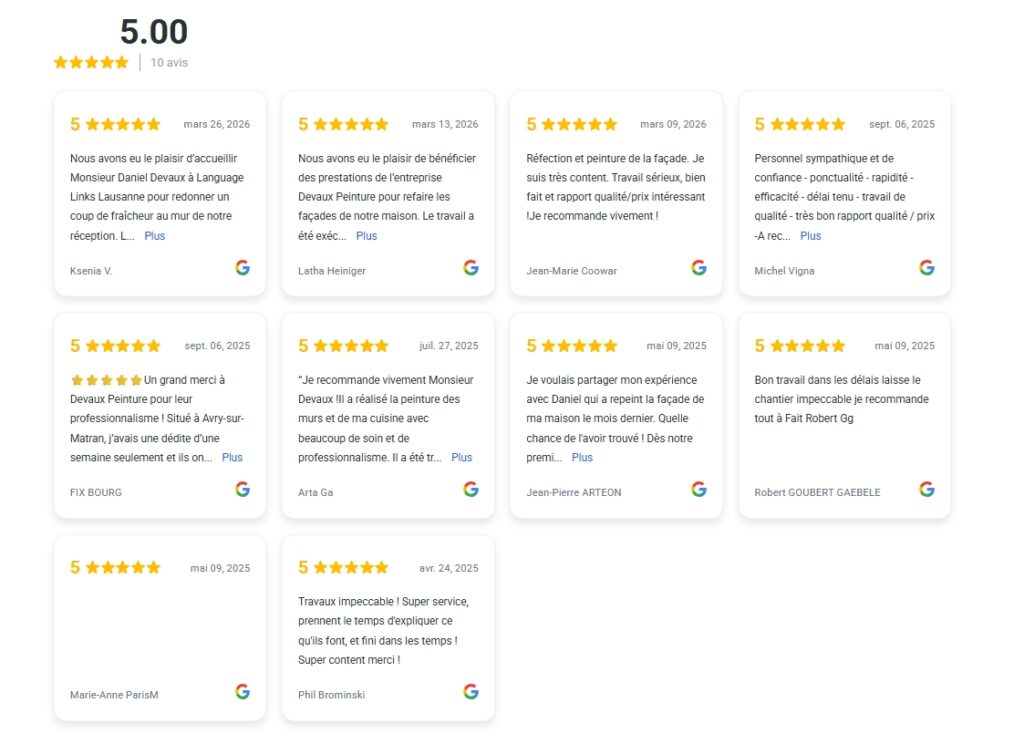This screenshot has width=1024, height=744.
Task: Read more of Arta Ga review
Action: [x=462, y=458]
